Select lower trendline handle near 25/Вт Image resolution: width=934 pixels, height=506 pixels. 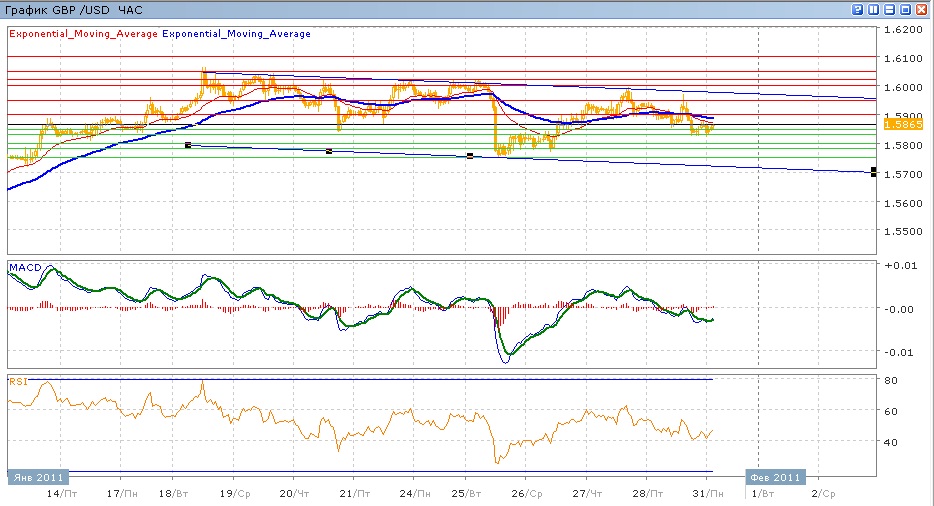tap(470, 156)
